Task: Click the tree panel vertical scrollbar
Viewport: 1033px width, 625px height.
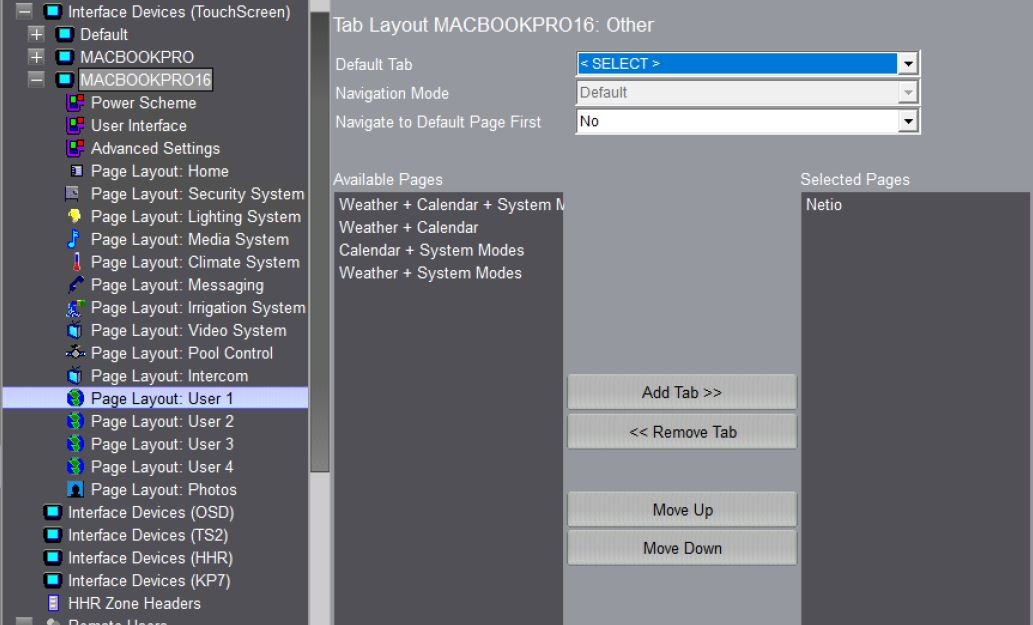Action: tap(320, 242)
